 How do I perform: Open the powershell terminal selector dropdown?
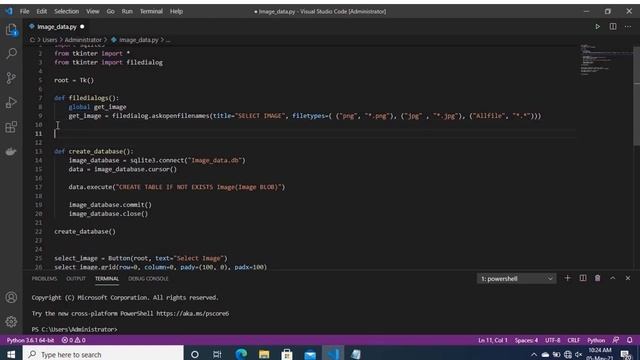click(x=516, y=278)
